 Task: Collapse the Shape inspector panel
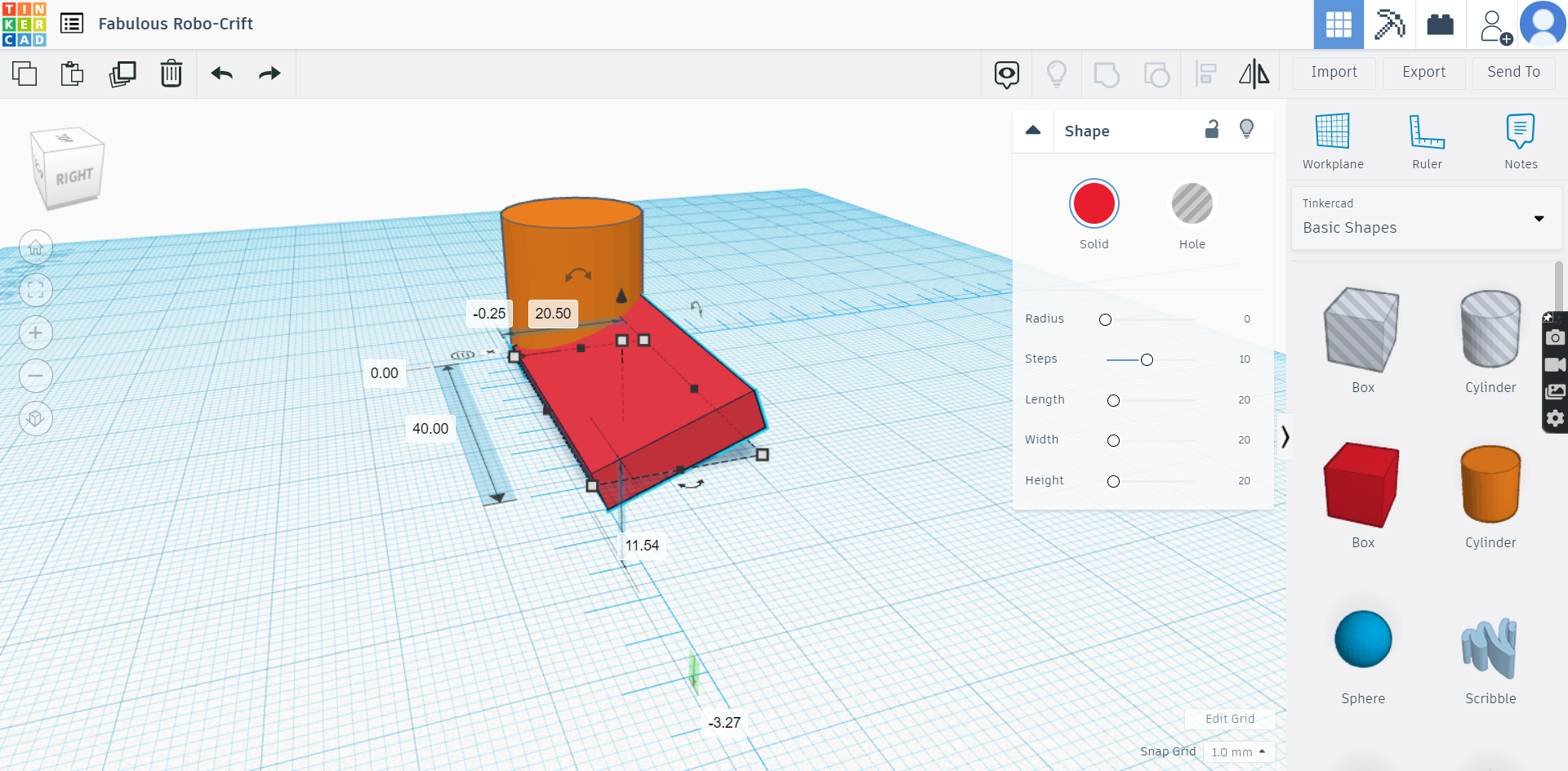coord(1033,131)
